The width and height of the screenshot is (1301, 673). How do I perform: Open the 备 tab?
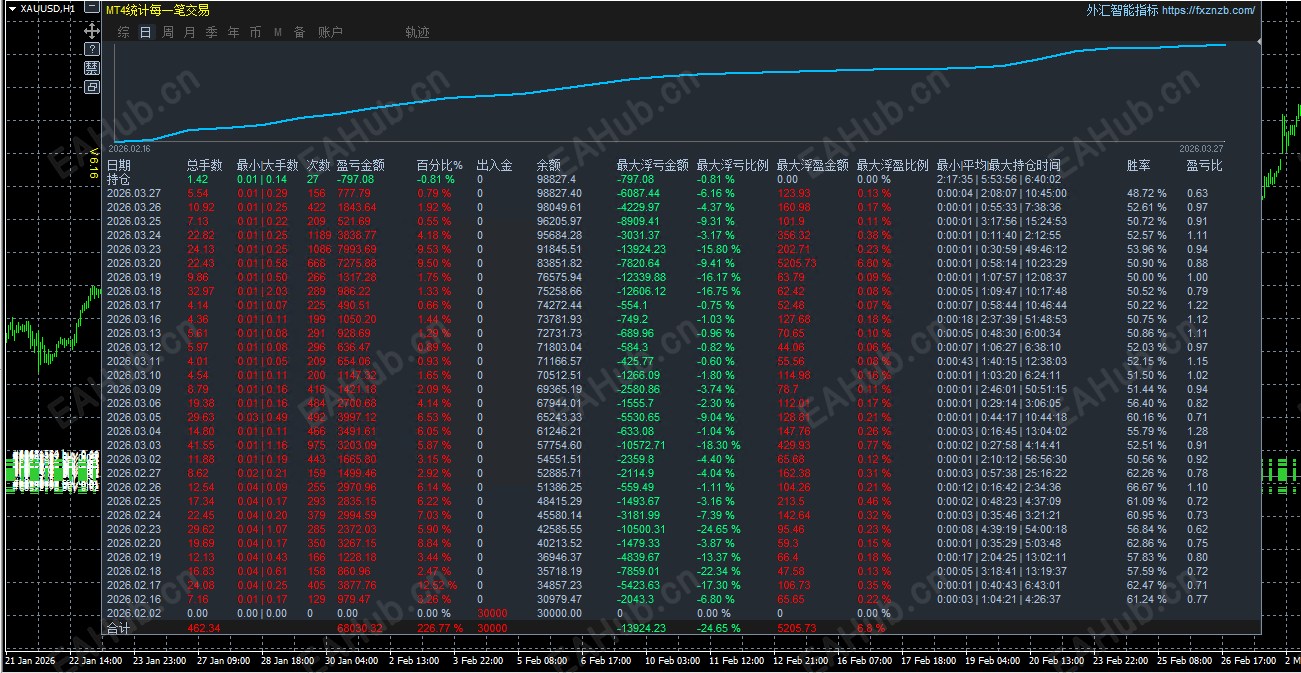tap(299, 32)
